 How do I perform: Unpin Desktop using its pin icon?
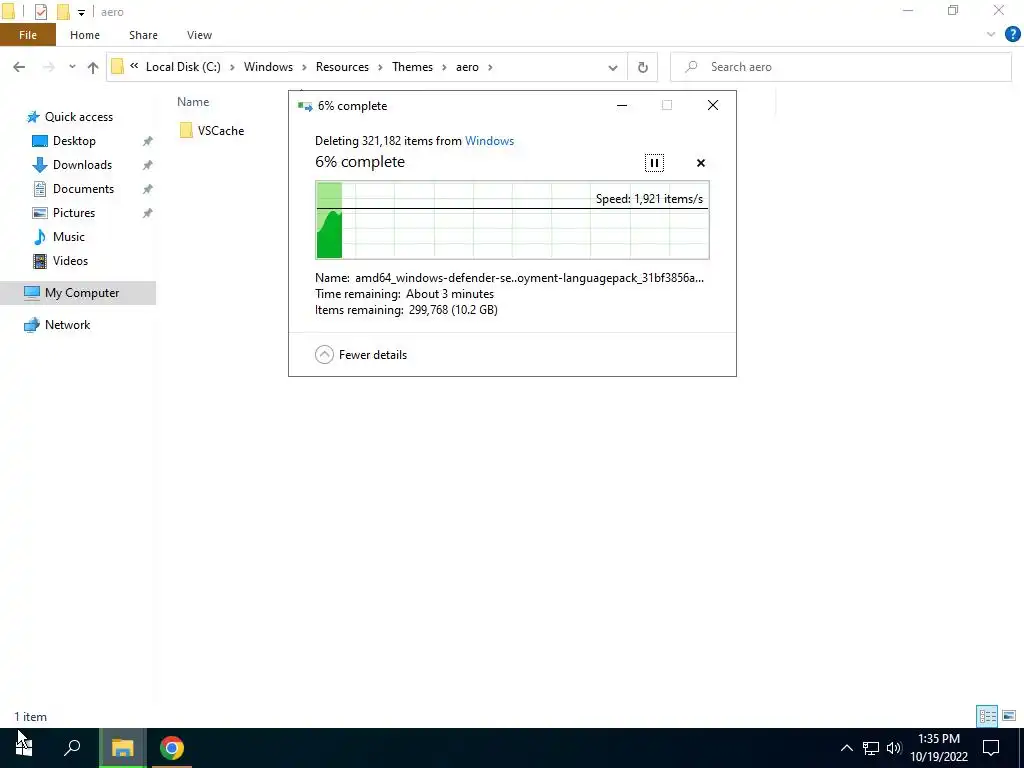(x=148, y=141)
